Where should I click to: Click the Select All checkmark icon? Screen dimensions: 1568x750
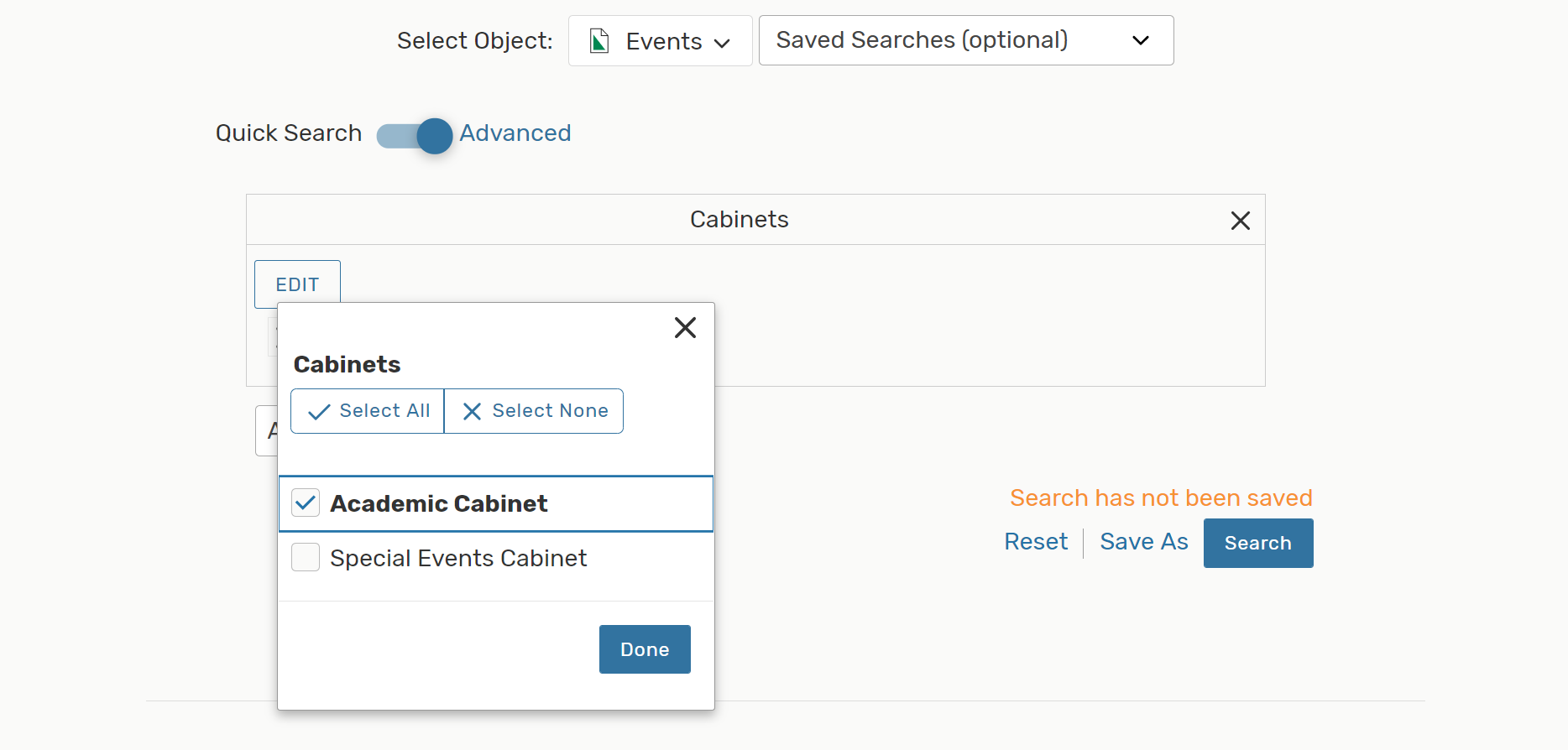(319, 412)
